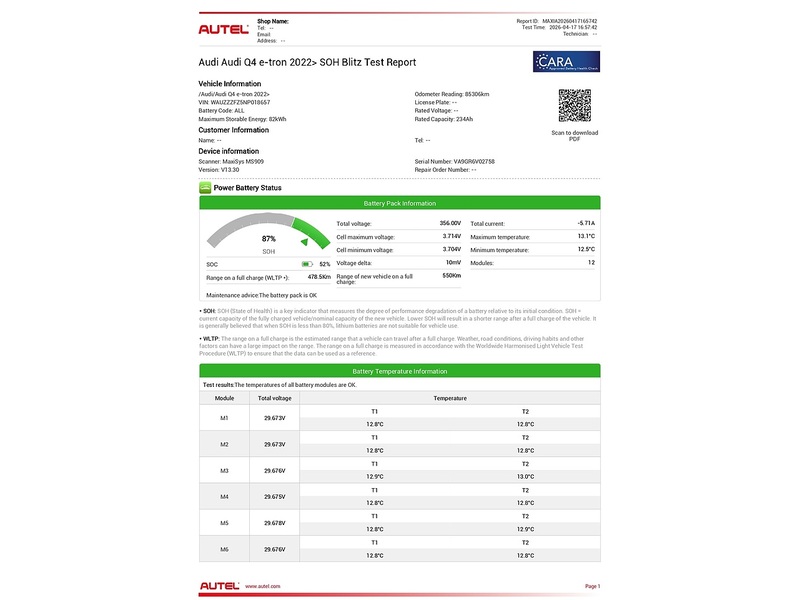The image size is (800, 600).
Task: Click the Minimum temperature 12.5°C value
Action: tap(586, 249)
